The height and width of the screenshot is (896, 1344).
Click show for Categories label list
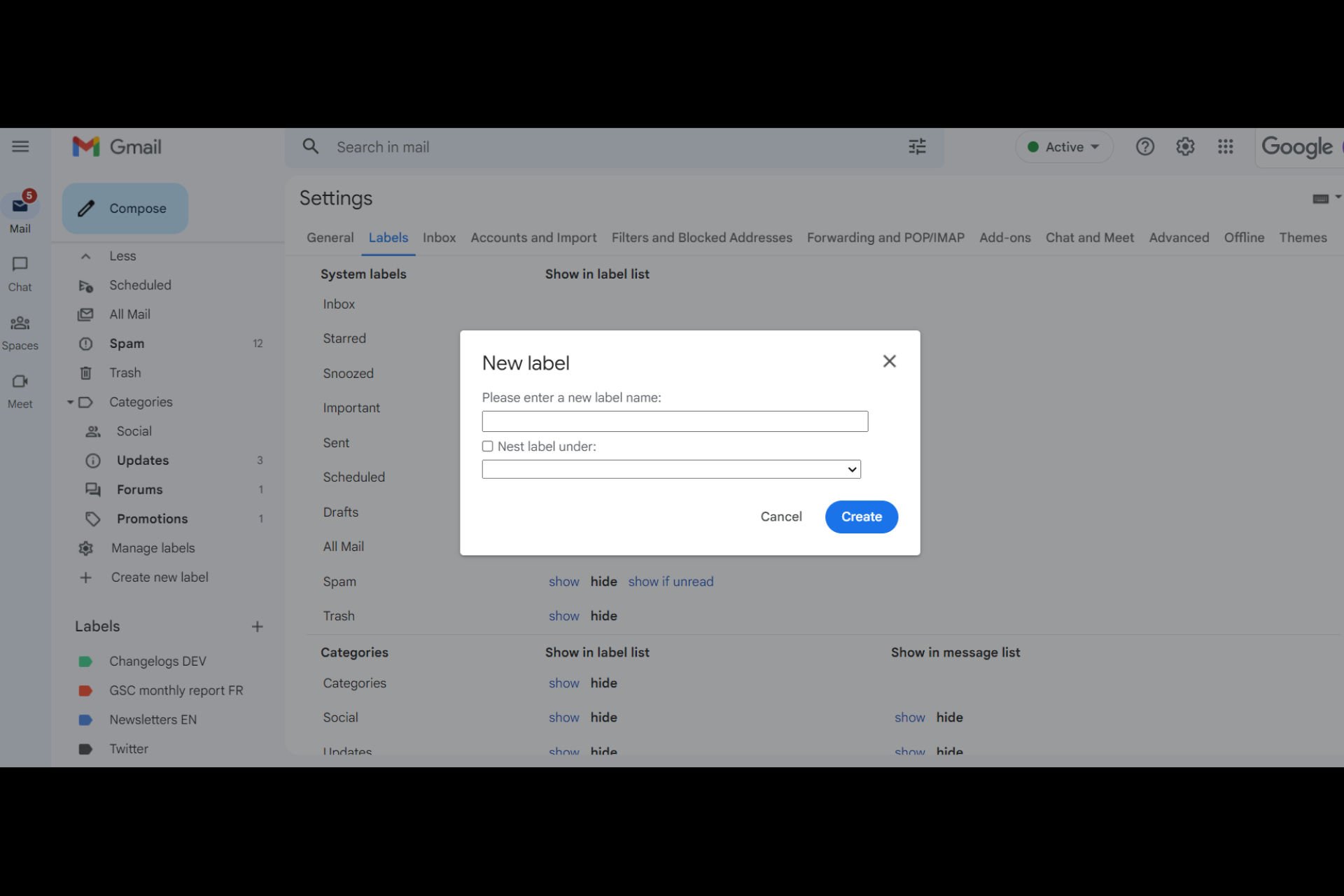563,683
